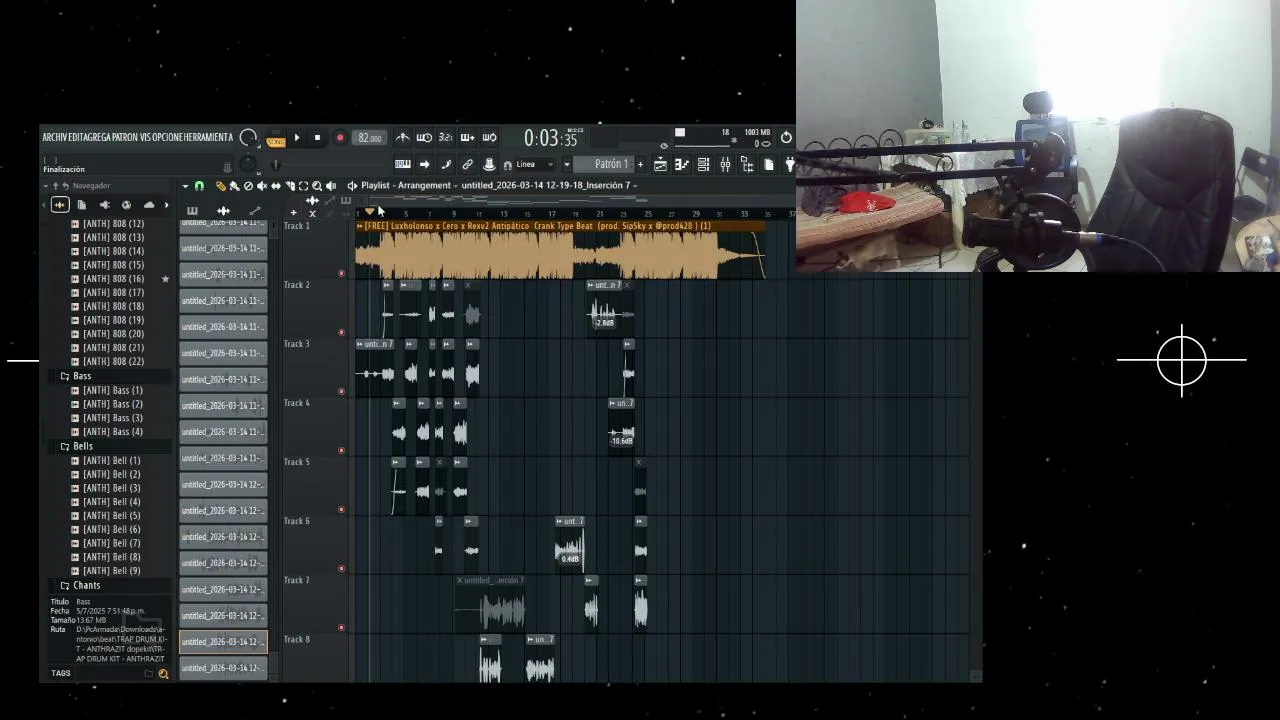The height and width of the screenshot is (720, 1280).
Task: Click the Play button in transport
Action: coord(297,138)
